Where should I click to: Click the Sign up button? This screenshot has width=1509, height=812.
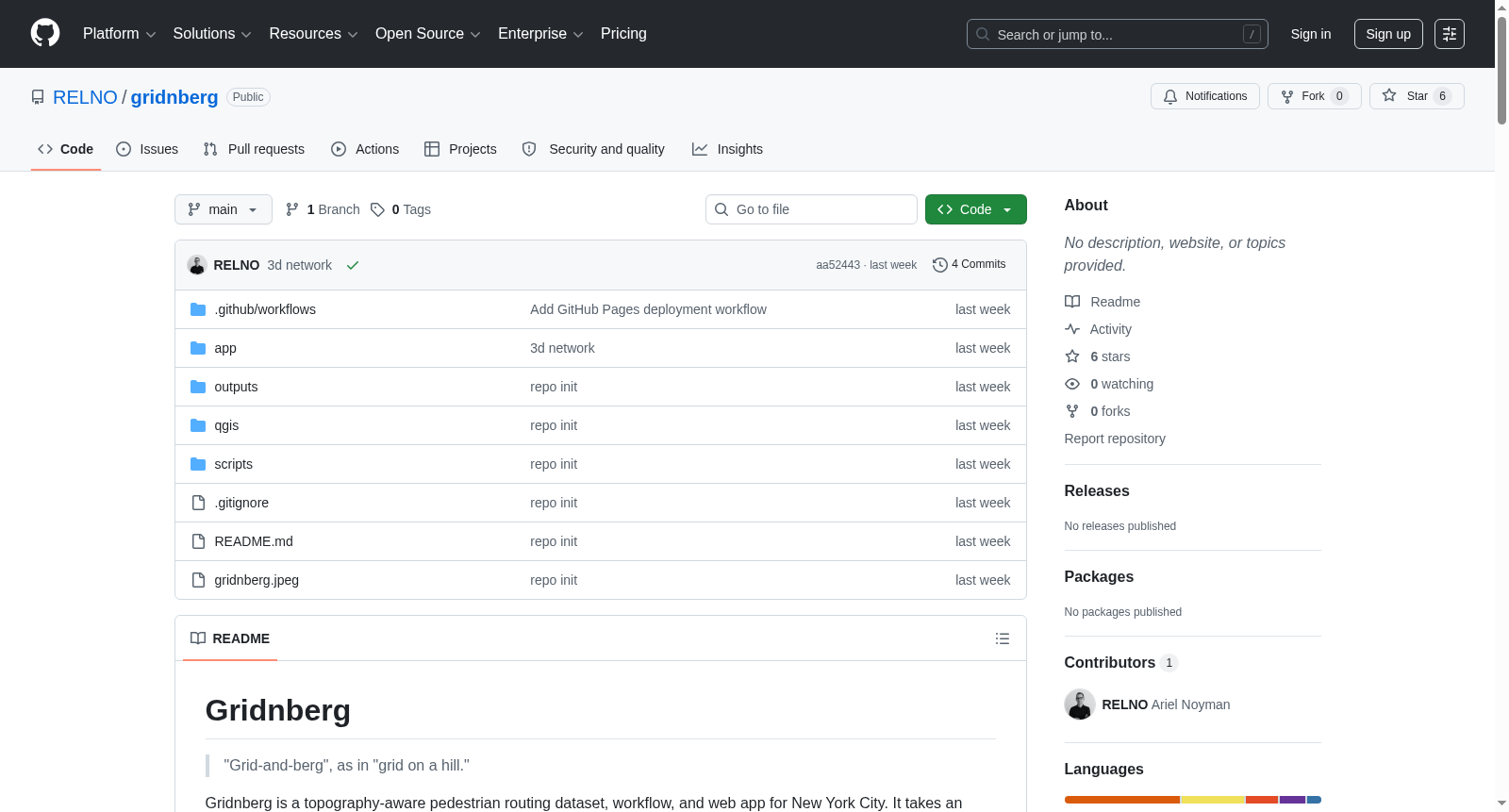pyautogui.click(x=1388, y=34)
